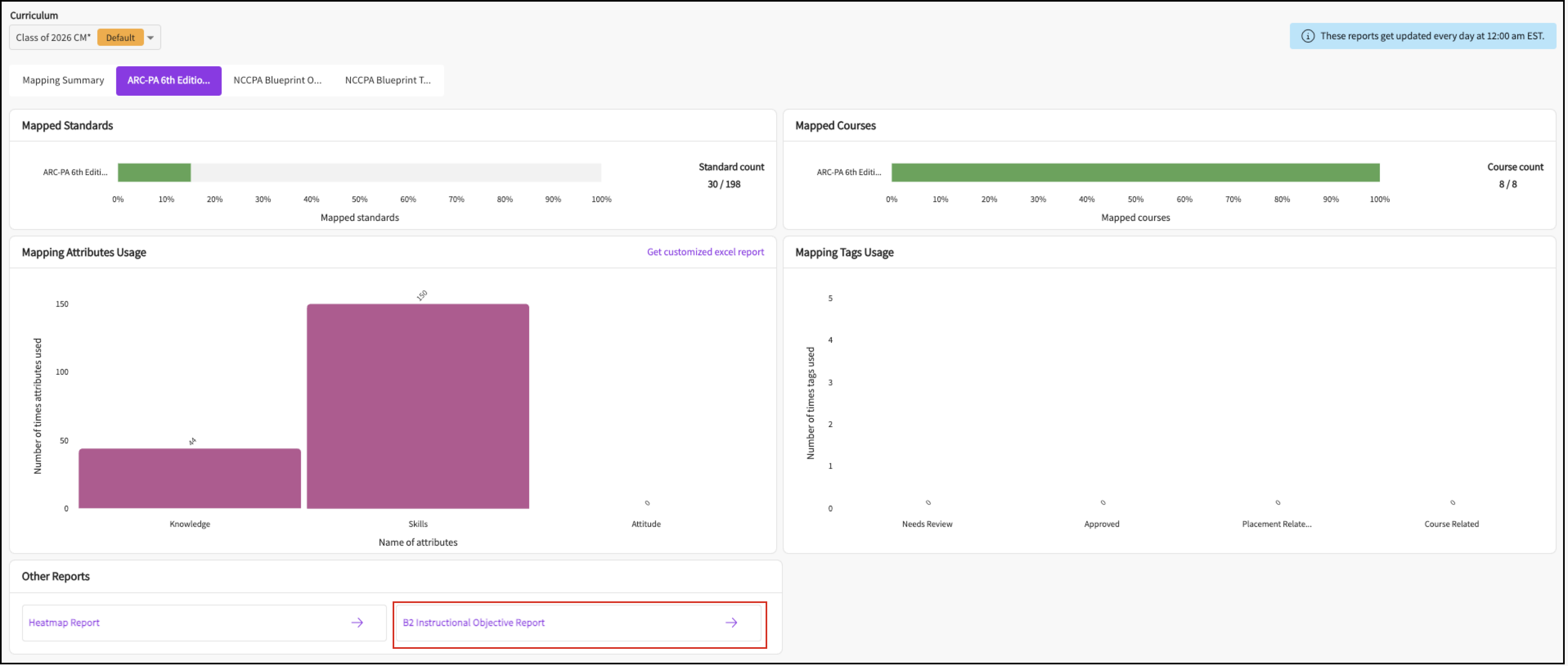The image size is (1568, 666).
Task: Click the Heatmap Report arrow icon
Action: tap(357, 622)
